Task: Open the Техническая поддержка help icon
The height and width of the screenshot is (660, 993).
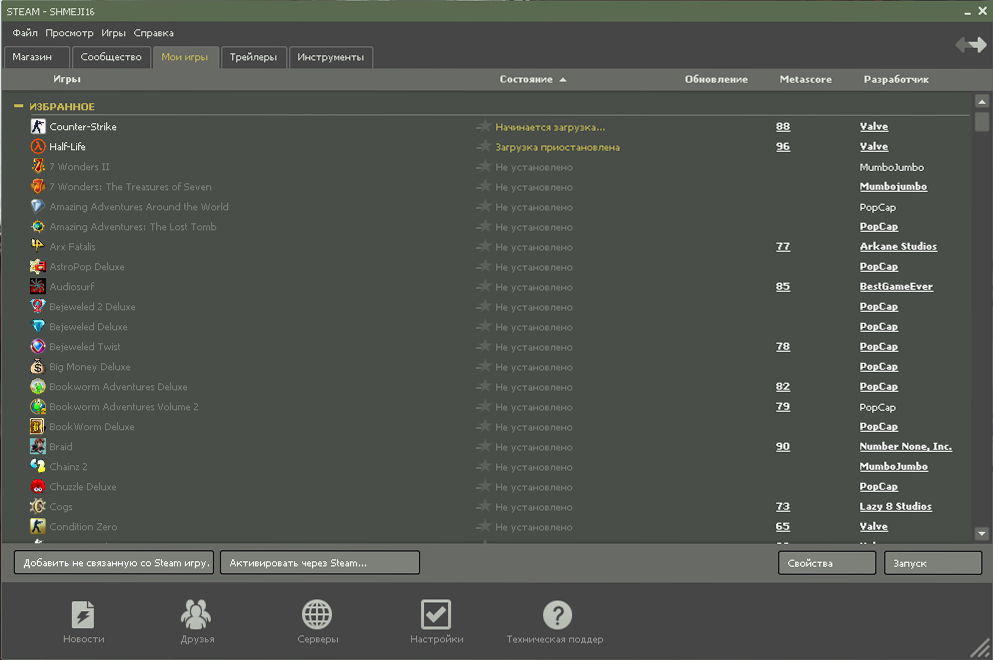Action: coord(557,614)
